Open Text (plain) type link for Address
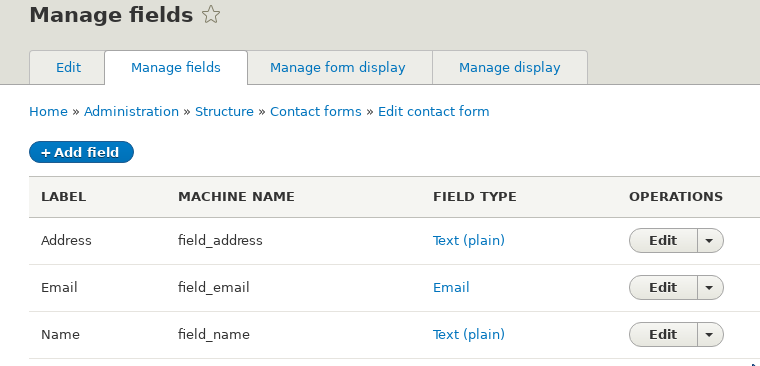This screenshot has width=760, height=366. tap(469, 240)
